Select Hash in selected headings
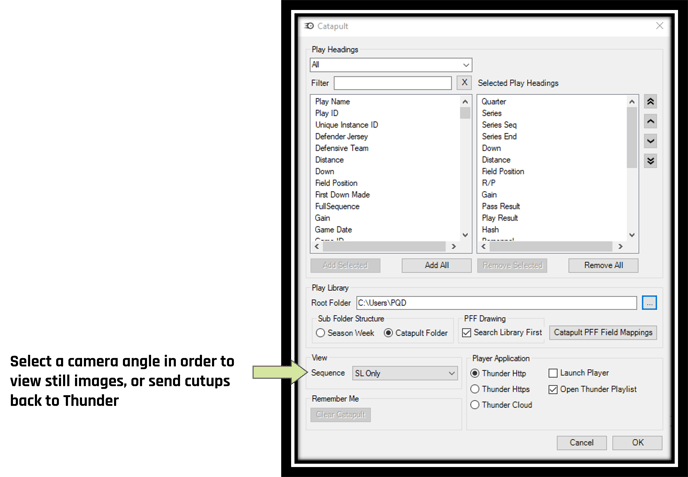This screenshot has width=688, height=477. pos(490,230)
